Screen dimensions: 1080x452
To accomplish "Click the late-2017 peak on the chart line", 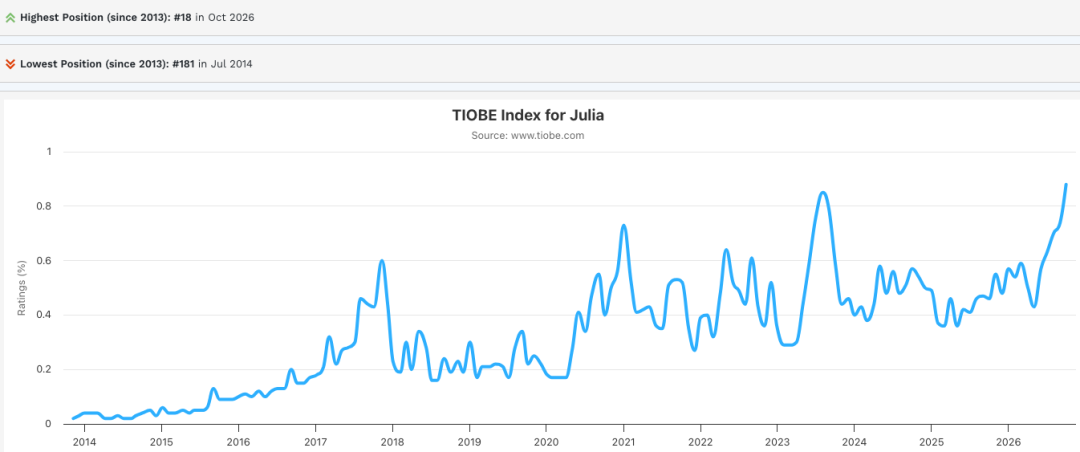I will [382, 260].
